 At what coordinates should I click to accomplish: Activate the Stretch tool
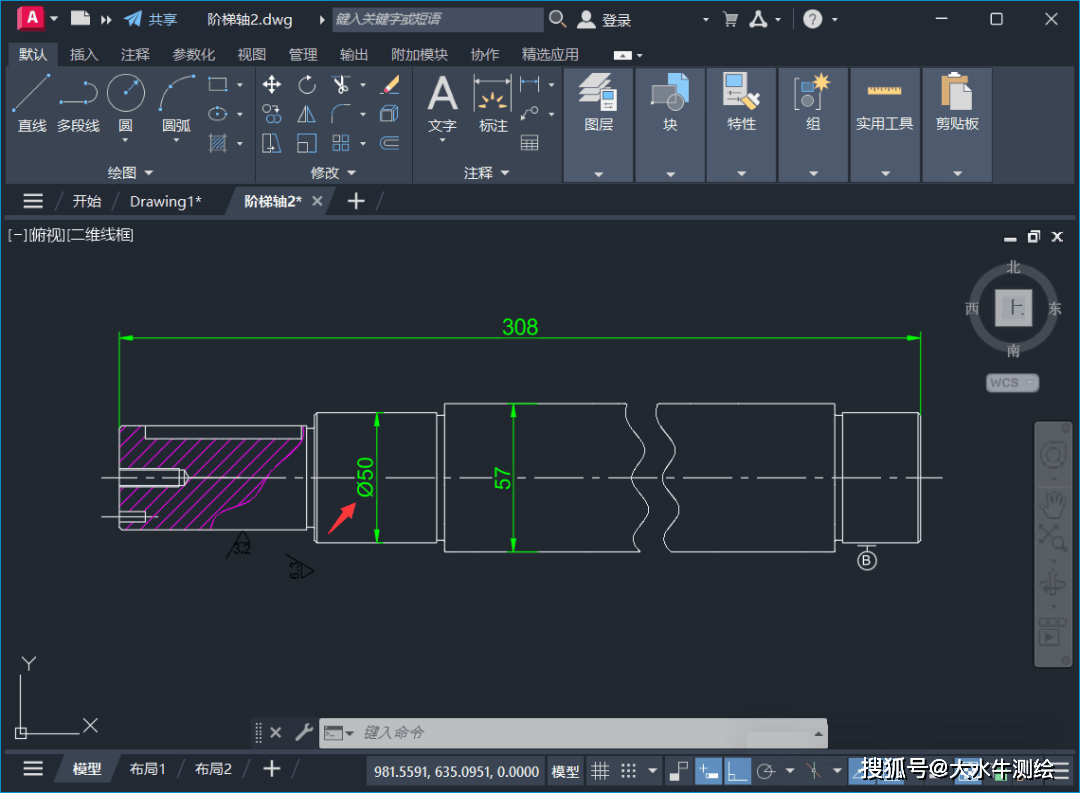click(271, 143)
